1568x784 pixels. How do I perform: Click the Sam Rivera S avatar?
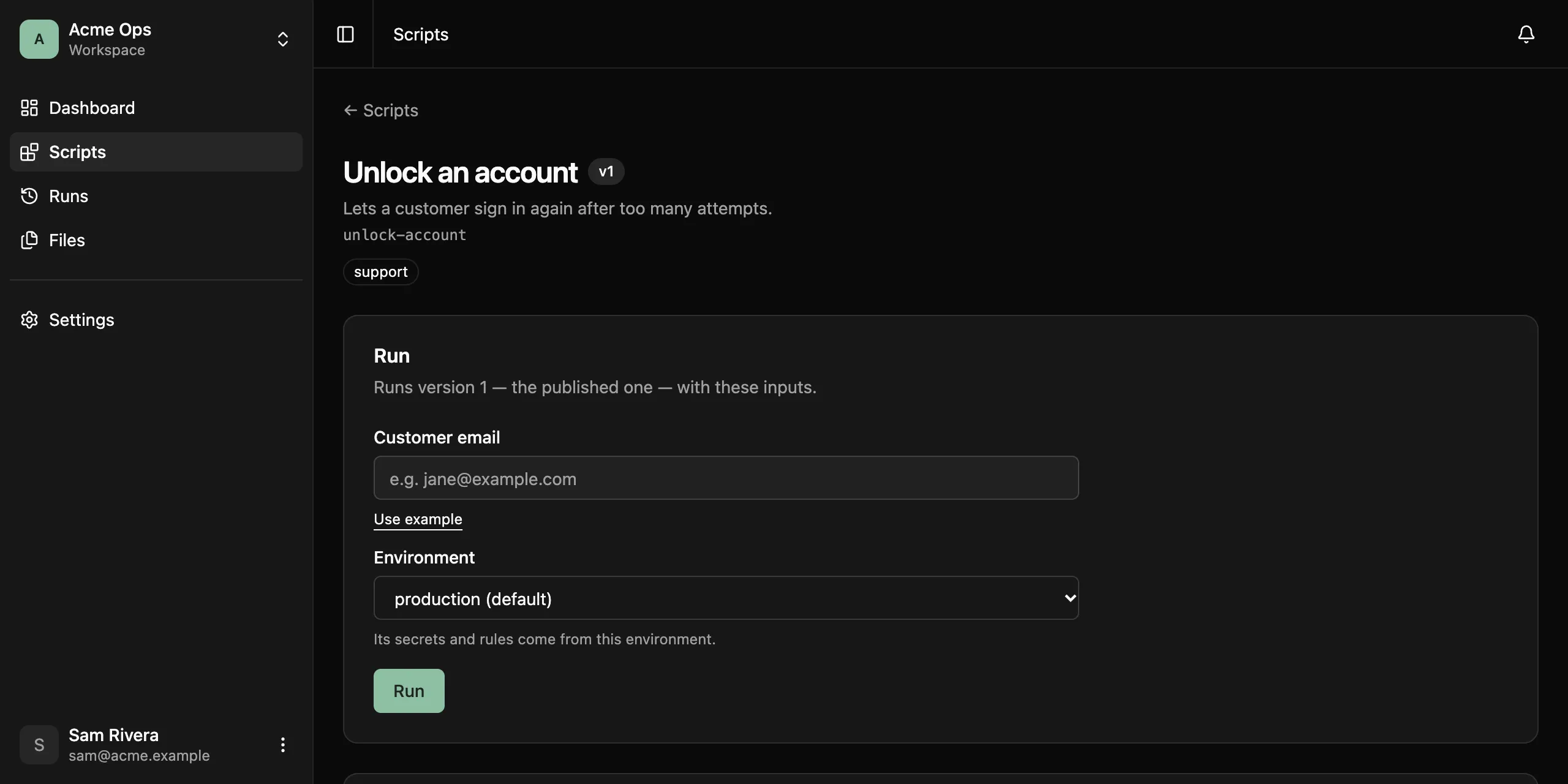39,745
